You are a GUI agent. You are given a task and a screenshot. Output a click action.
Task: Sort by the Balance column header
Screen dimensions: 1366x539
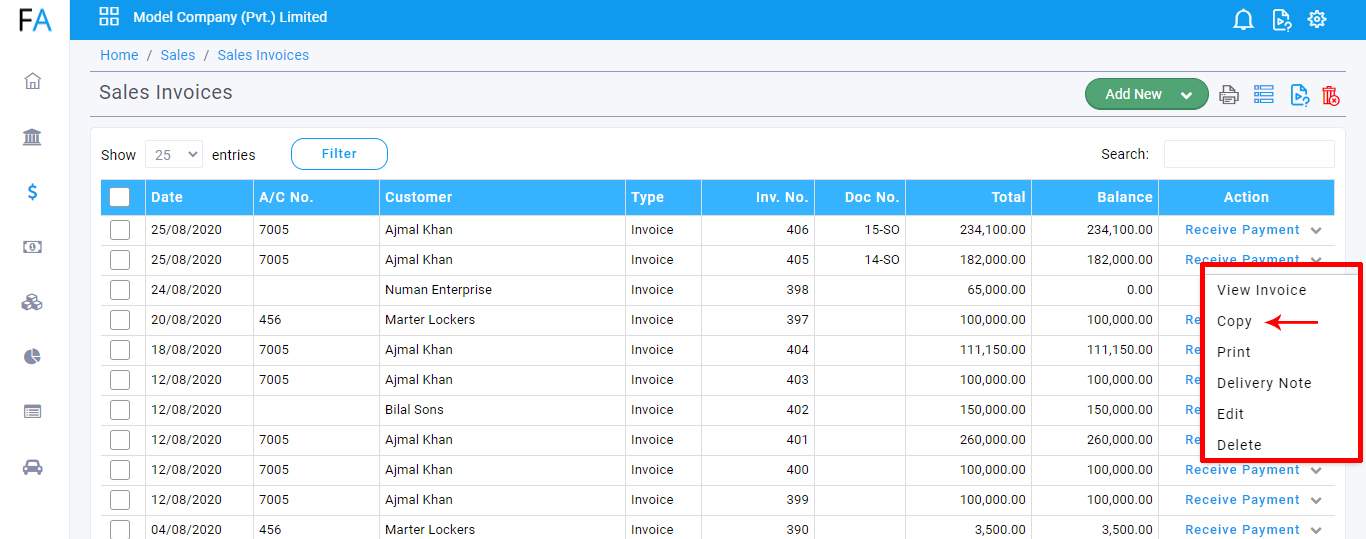pos(1095,197)
